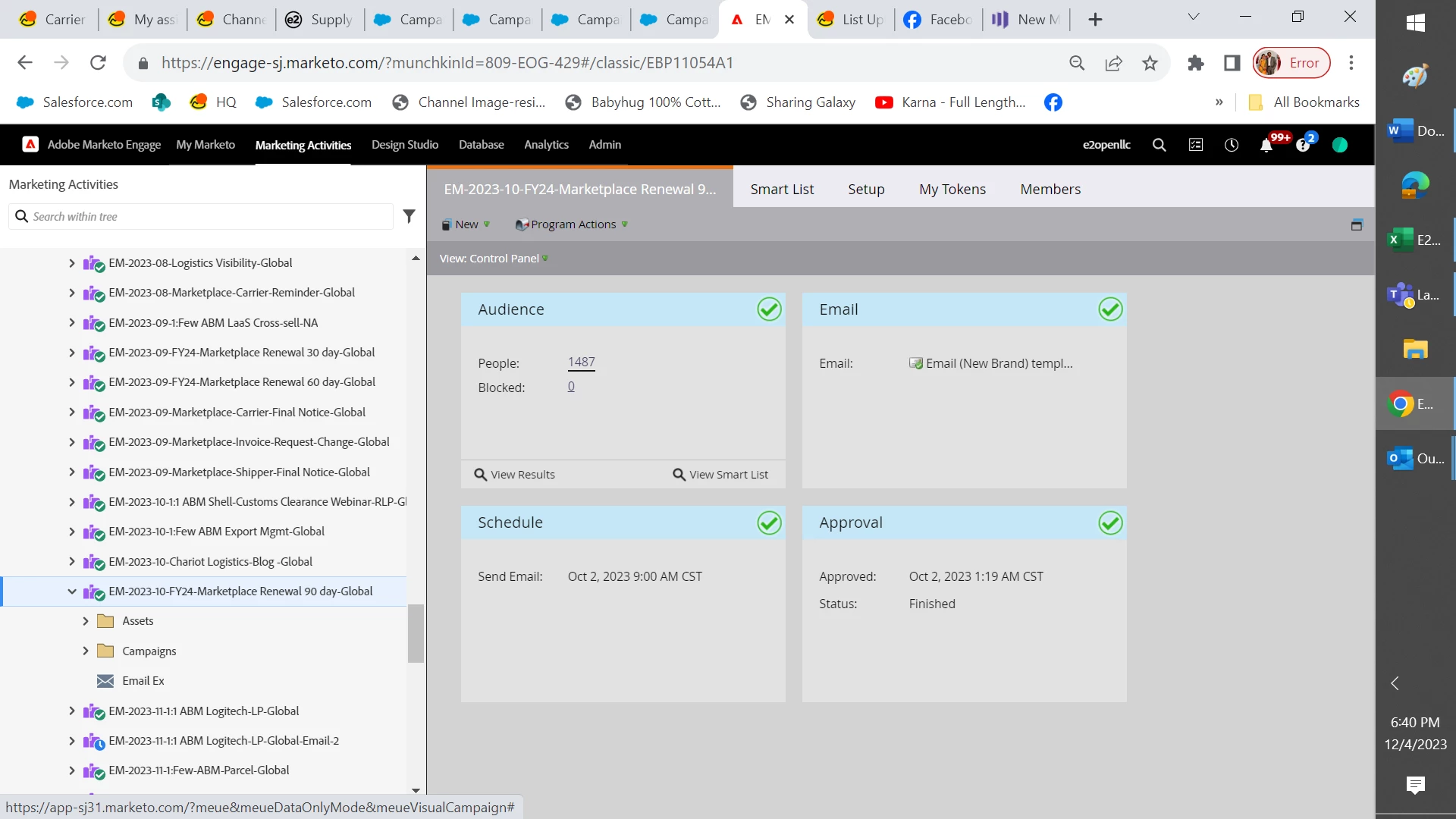Click the Adobe Marketo Engage logo
Viewport: 1456px width, 819px height.
[30, 144]
